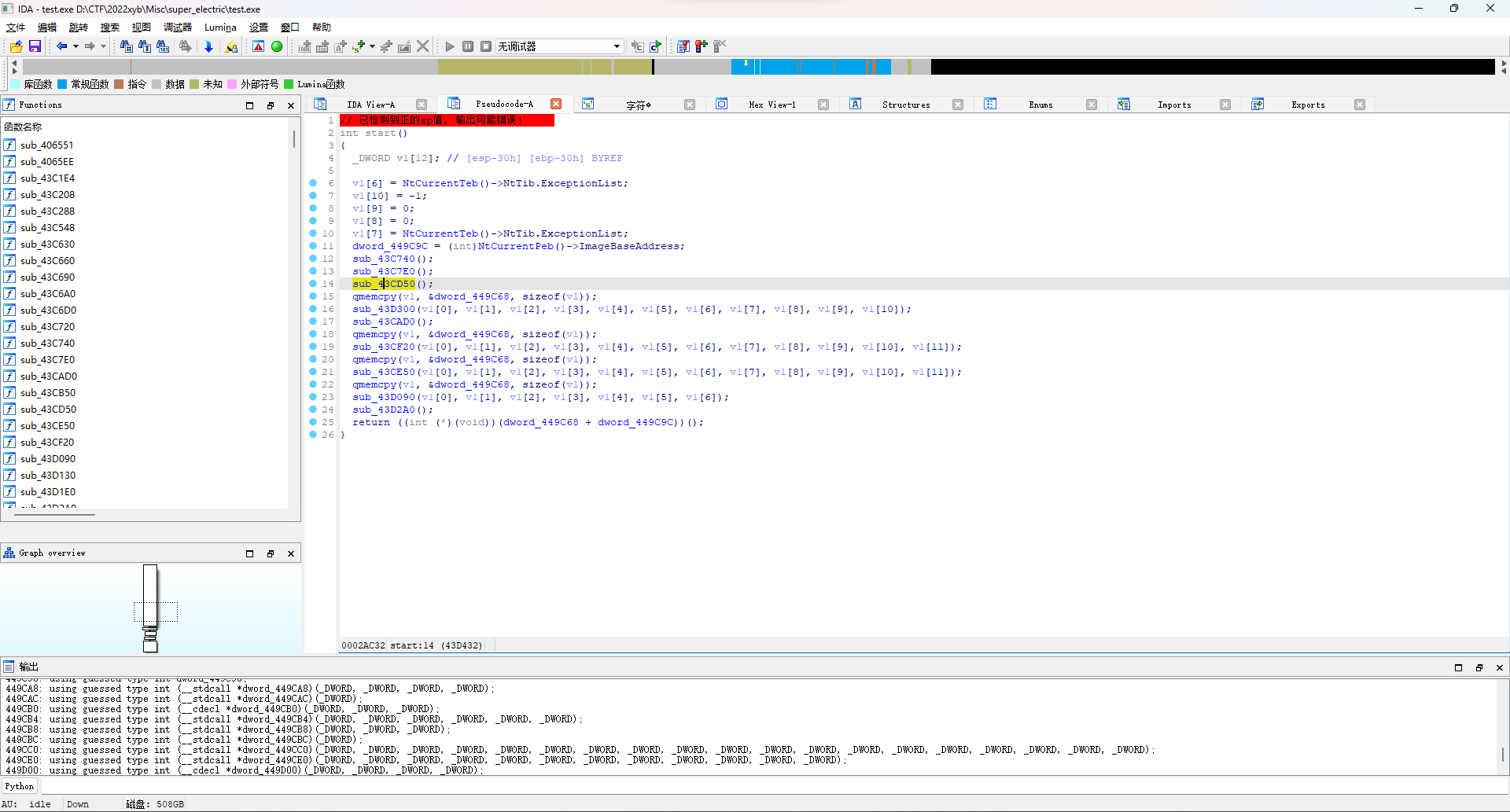Screen dimensions: 1510x812
Task: Open the 文件 menu
Action: 16,28
